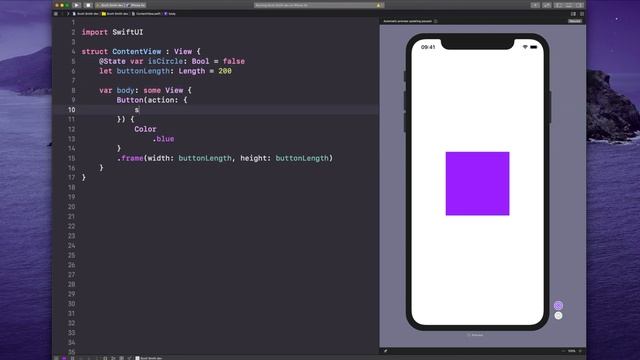Click 'Length' type on line 6
Image resolution: width=640 pixels, height=360 pixels.
pyautogui.click(x=192, y=71)
